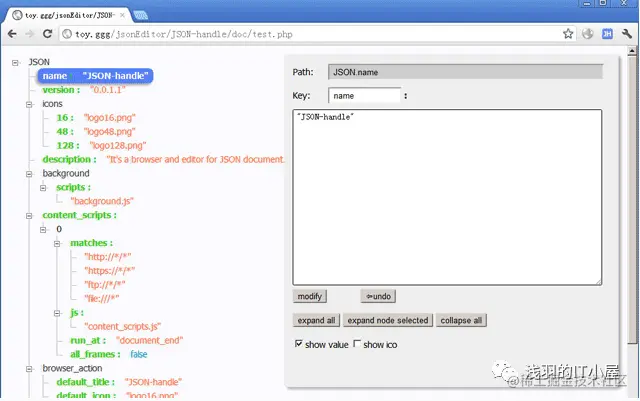Collapse the scripts node
The image size is (640, 401).
[43, 188]
